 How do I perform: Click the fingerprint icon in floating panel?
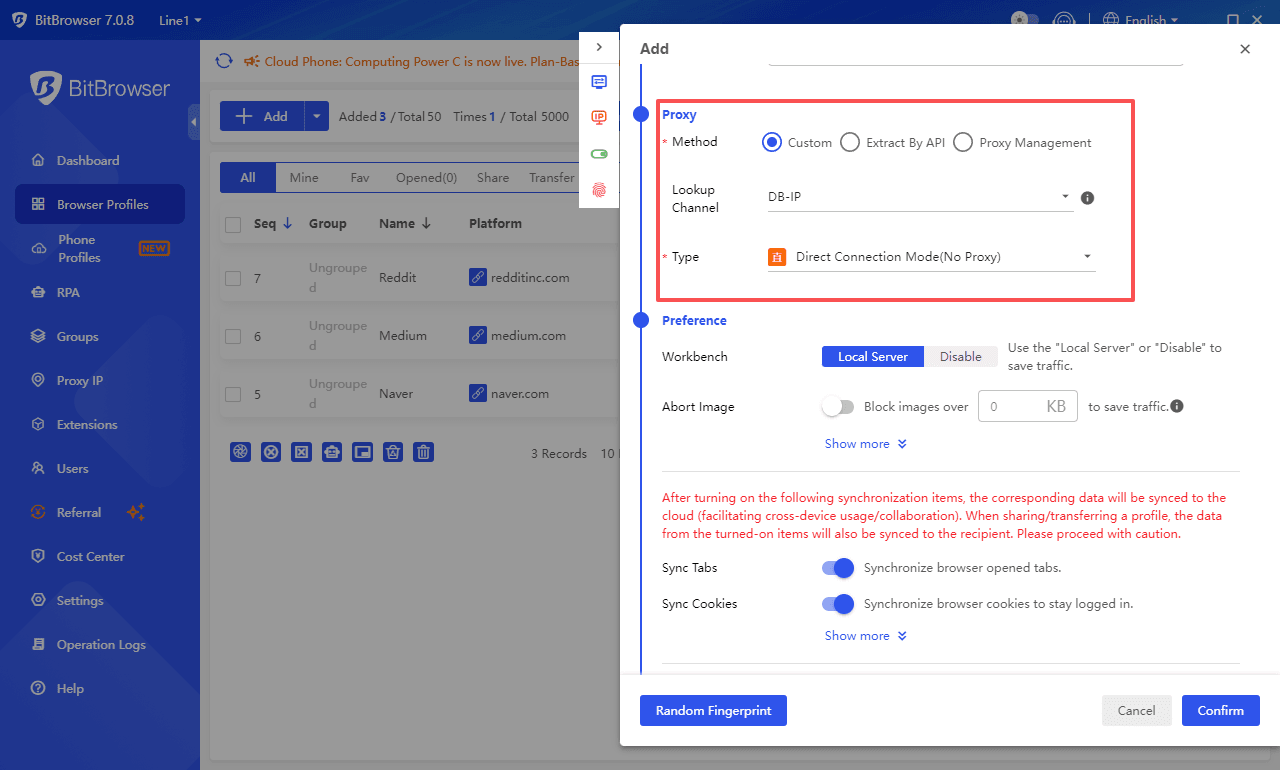coord(599,190)
